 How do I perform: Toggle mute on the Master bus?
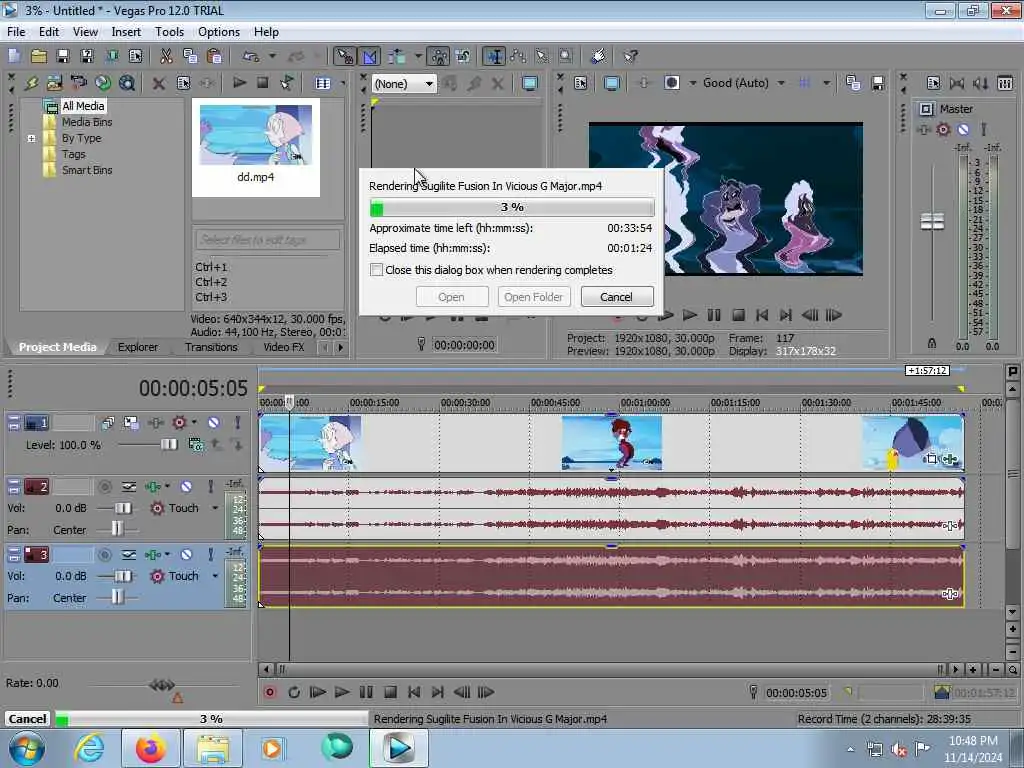(963, 129)
